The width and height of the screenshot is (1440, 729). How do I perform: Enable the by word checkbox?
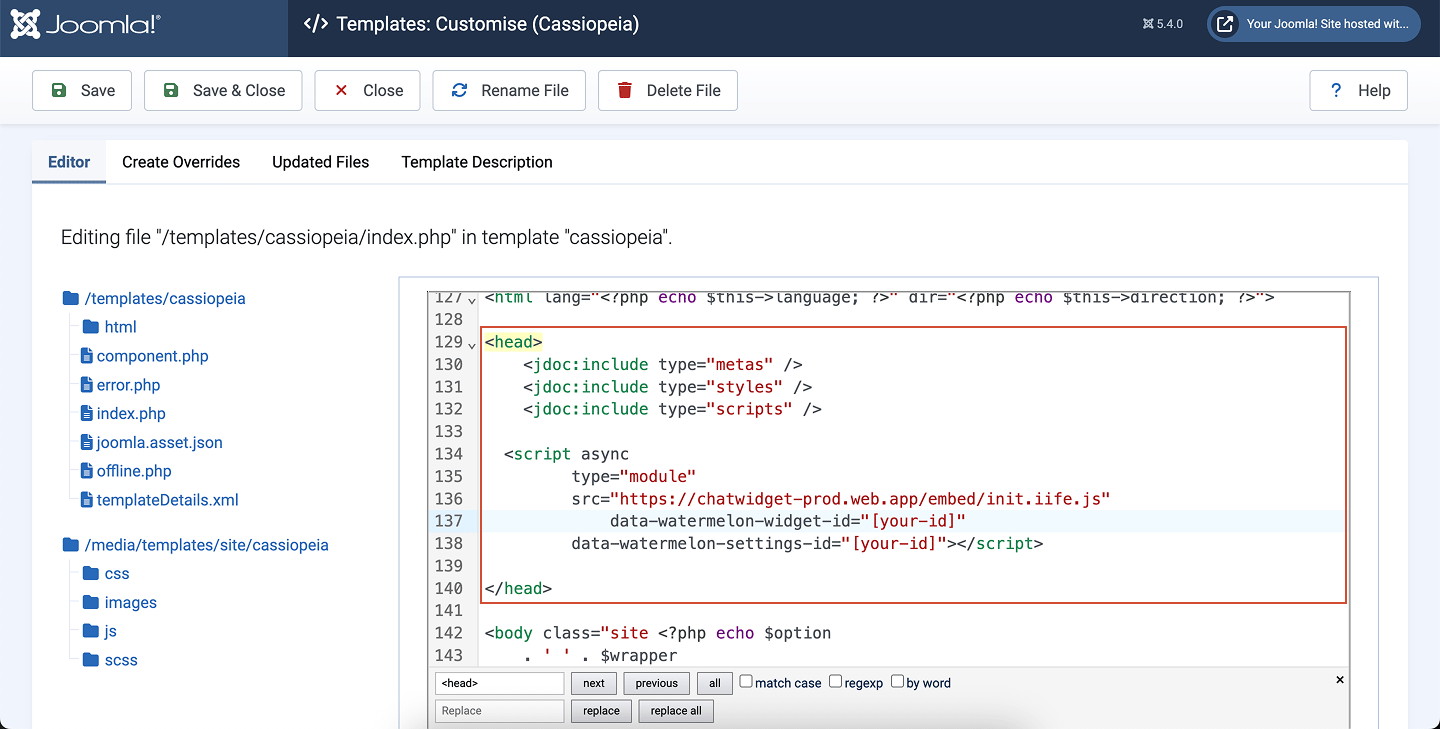point(897,681)
